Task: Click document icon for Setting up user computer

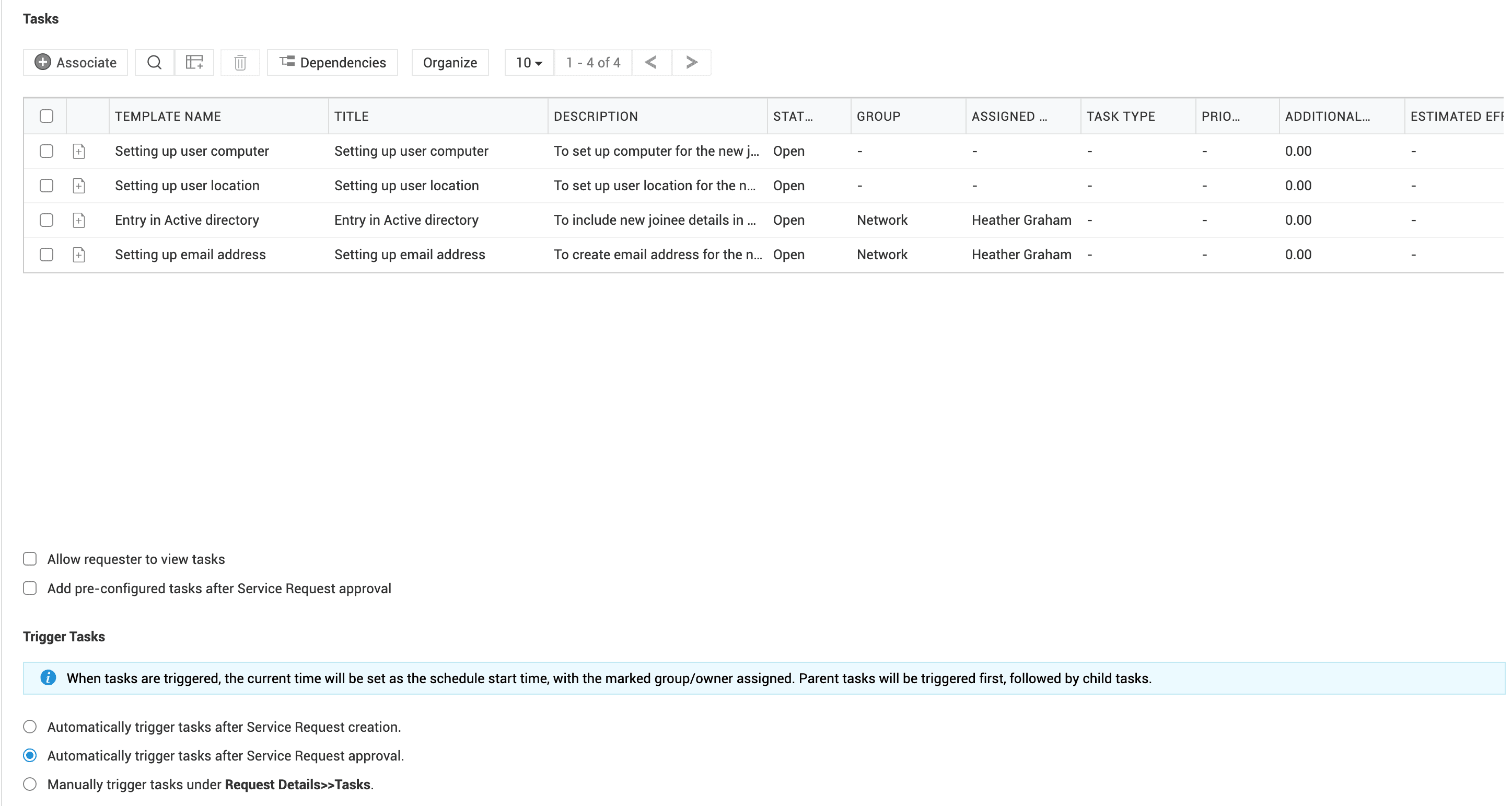Action: point(79,152)
